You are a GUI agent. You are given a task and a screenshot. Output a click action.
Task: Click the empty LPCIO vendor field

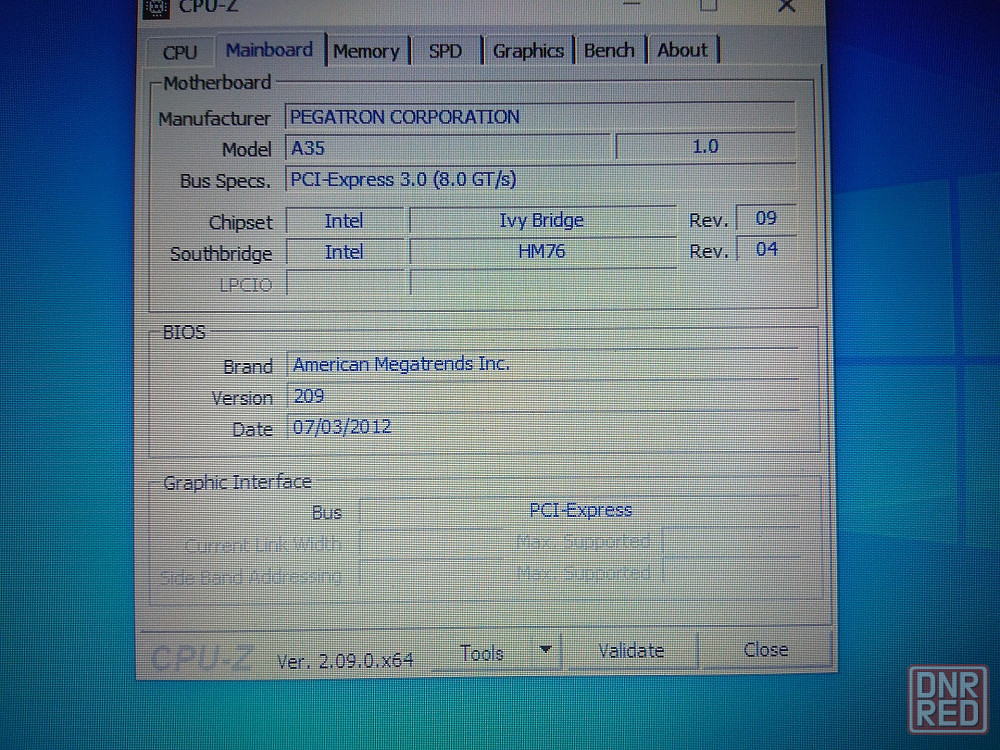(344, 283)
